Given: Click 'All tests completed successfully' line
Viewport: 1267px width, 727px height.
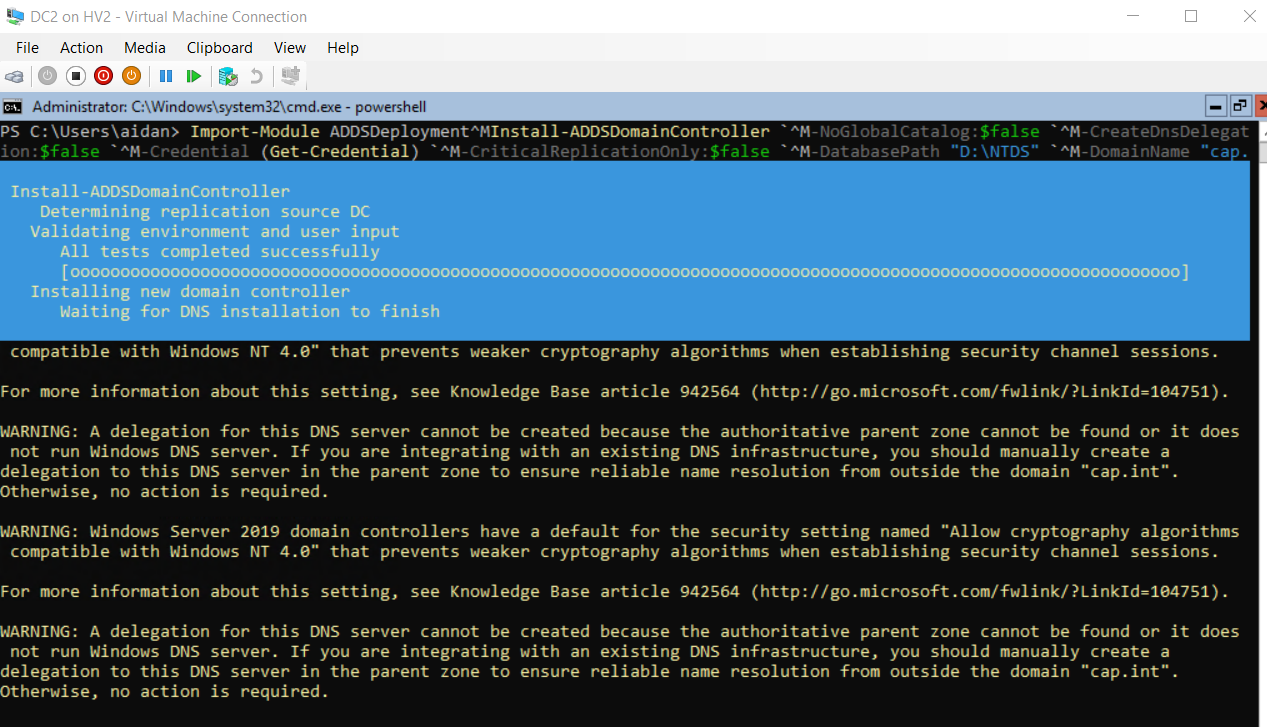Looking at the screenshot, I should click(220, 252).
